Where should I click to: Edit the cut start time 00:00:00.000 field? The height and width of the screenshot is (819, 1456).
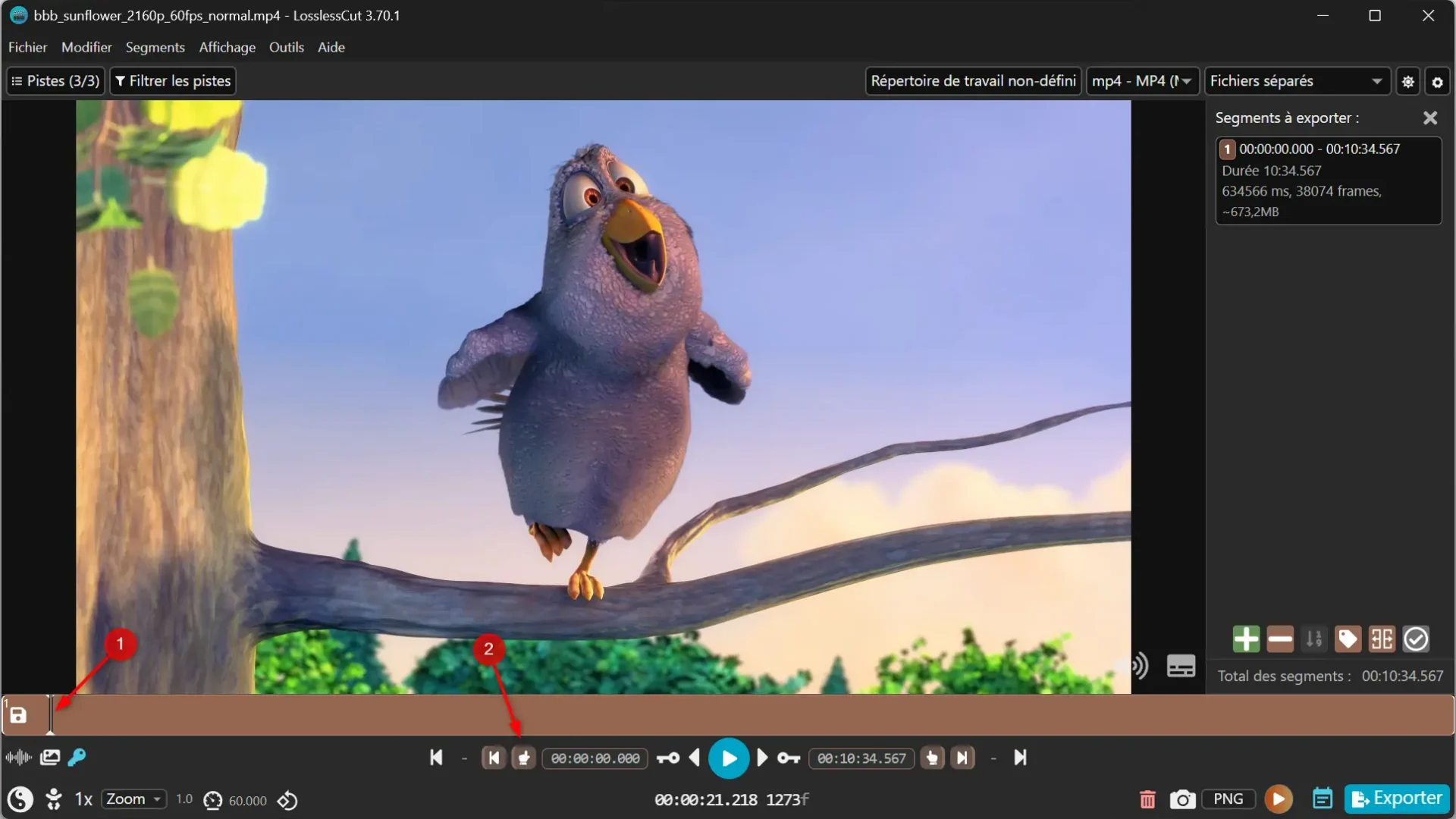(x=595, y=758)
